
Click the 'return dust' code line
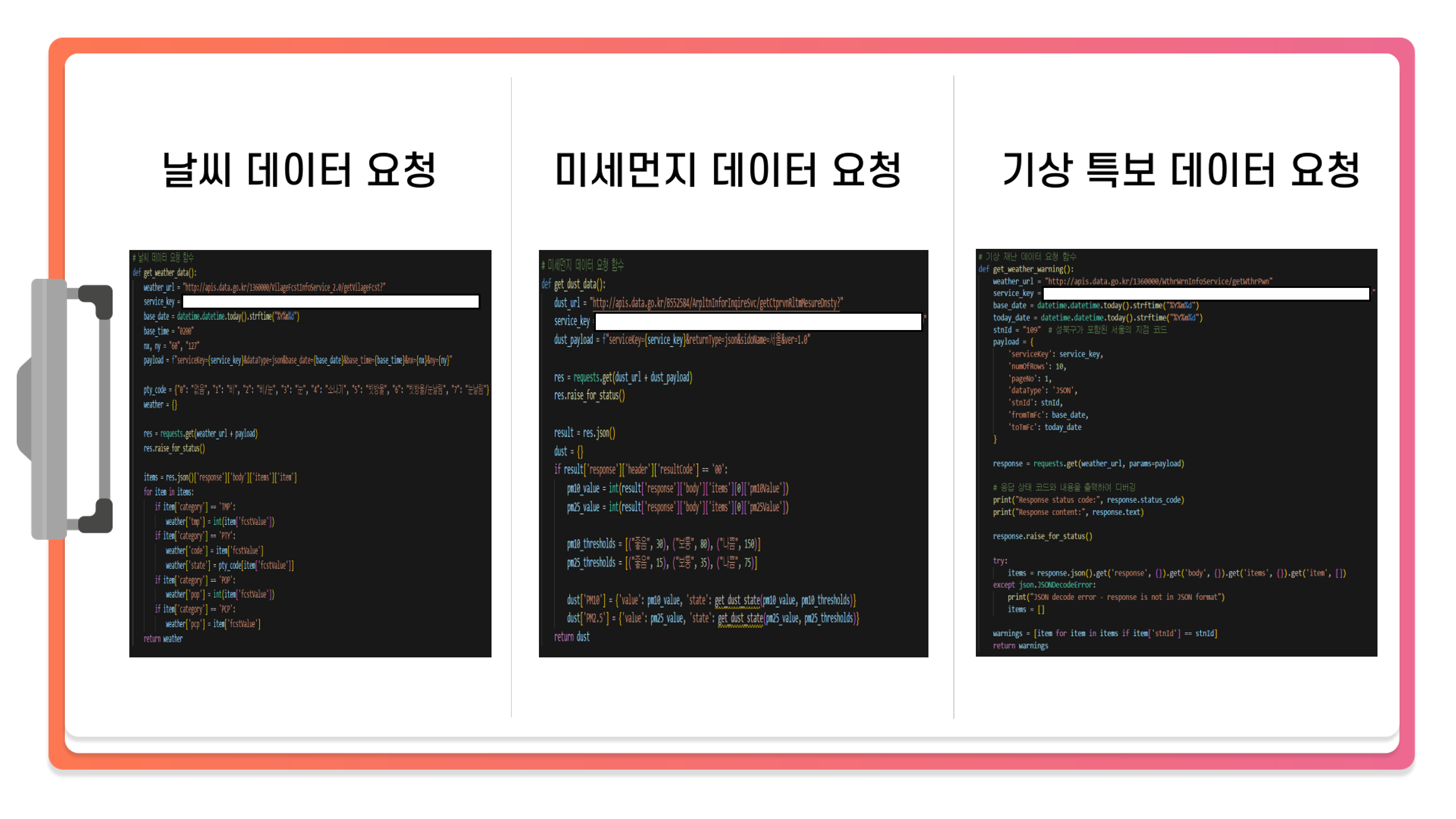click(x=572, y=637)
